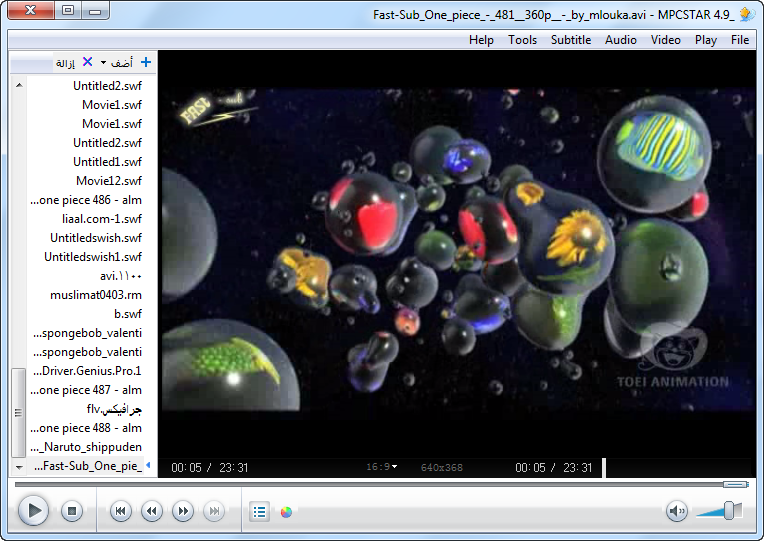Select Untitled1.swf in playlist
Image resolution: width=764 pixels, height=541 pixels.
pyautogui.click(x=107, y=162)
